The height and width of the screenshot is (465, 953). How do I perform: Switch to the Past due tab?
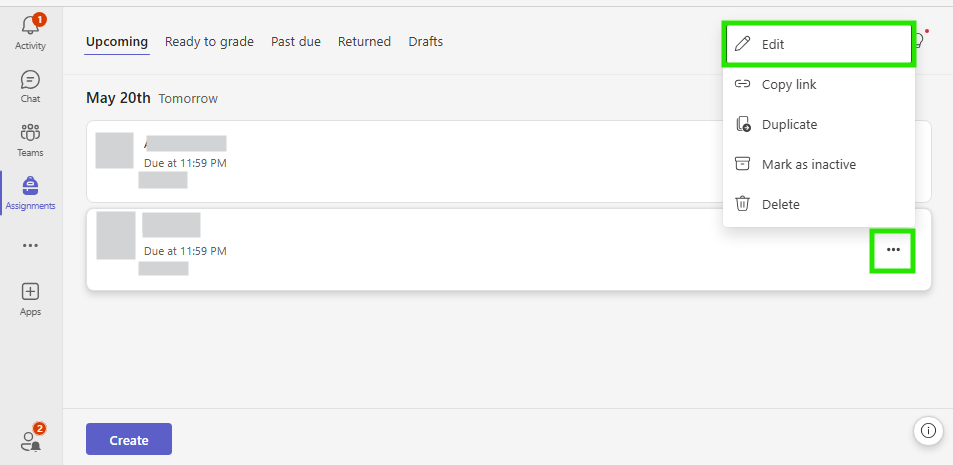coord(296,42)
